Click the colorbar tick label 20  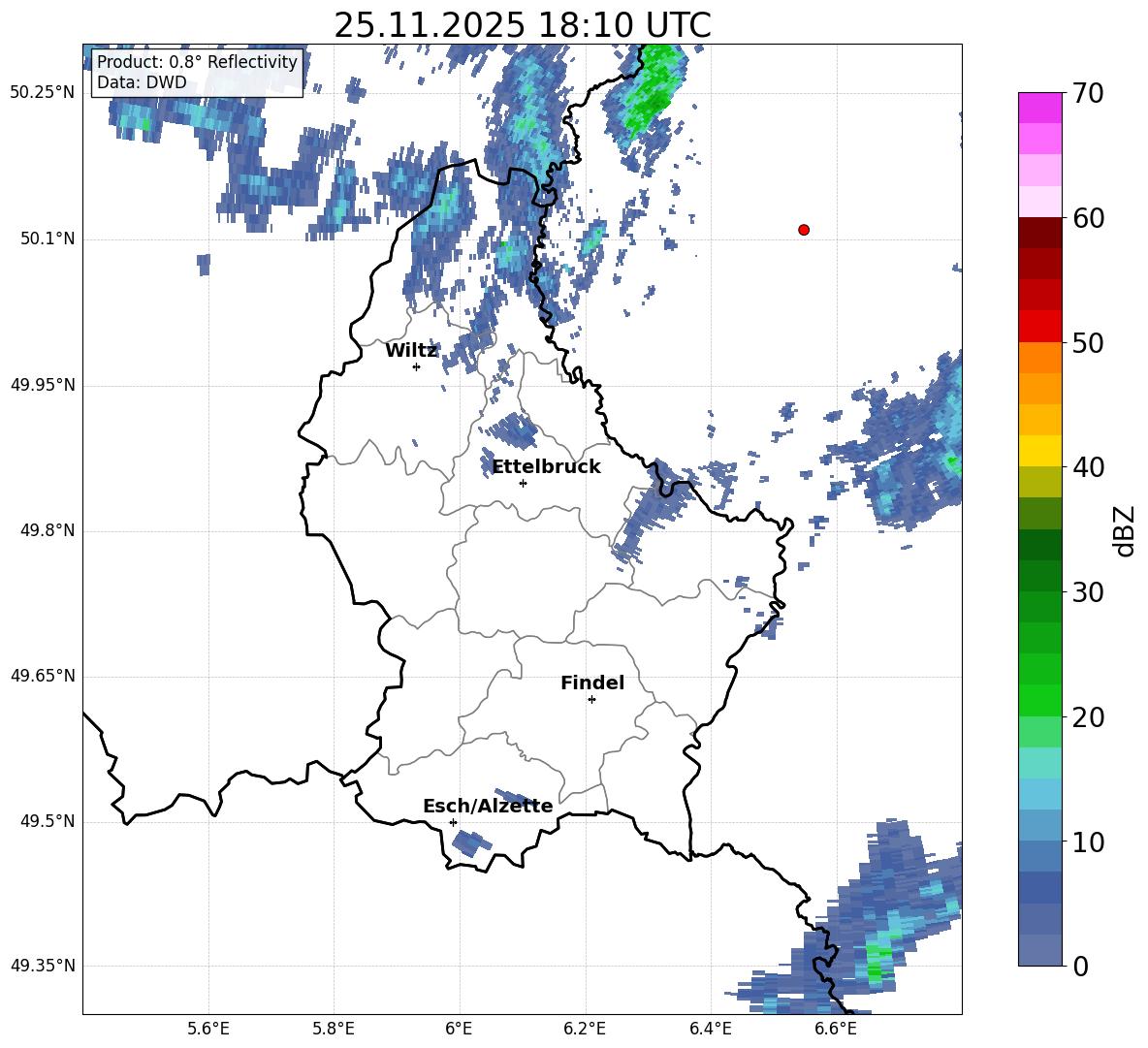[x=1088, y=717]
